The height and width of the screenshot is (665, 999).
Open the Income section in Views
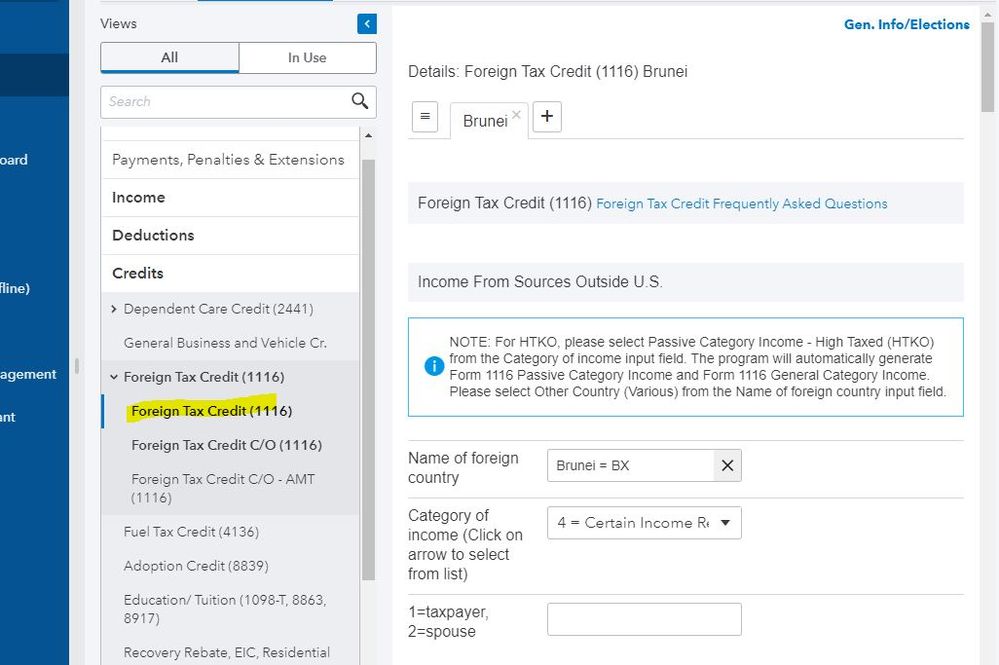click(x=139, y=198)
